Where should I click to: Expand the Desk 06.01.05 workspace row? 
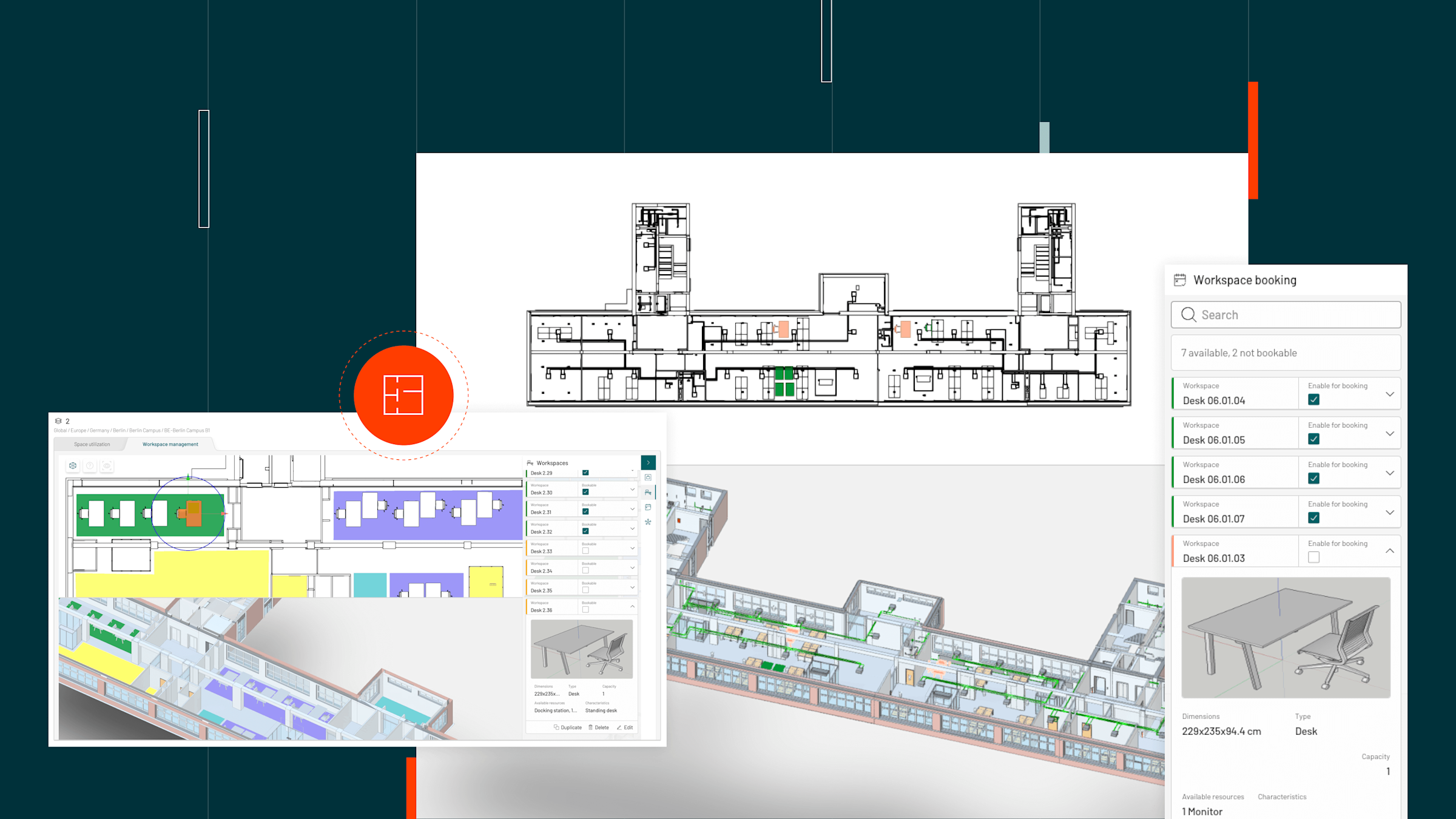pos(1390,434)
